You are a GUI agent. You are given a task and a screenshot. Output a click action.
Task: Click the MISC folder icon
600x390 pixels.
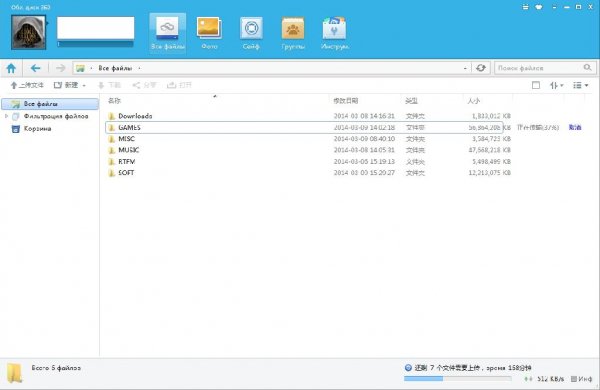tap(111, 139)
